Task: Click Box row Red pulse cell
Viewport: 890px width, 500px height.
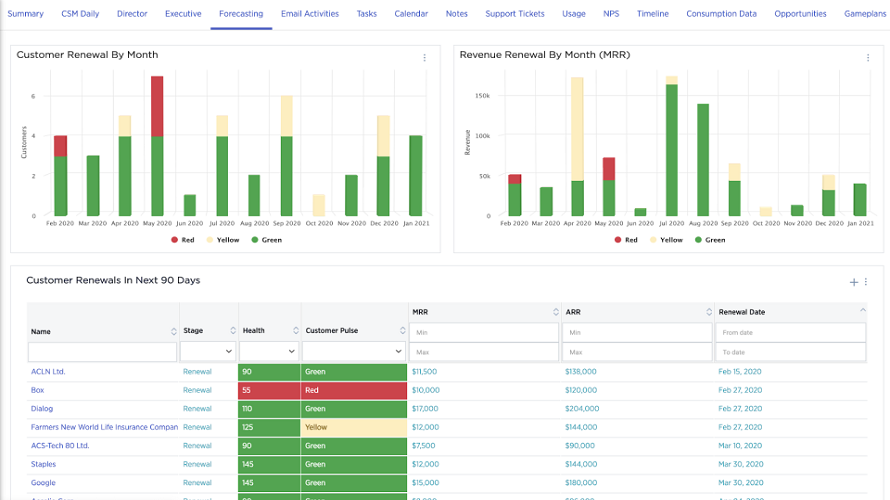Action: [x=354, y=390]
